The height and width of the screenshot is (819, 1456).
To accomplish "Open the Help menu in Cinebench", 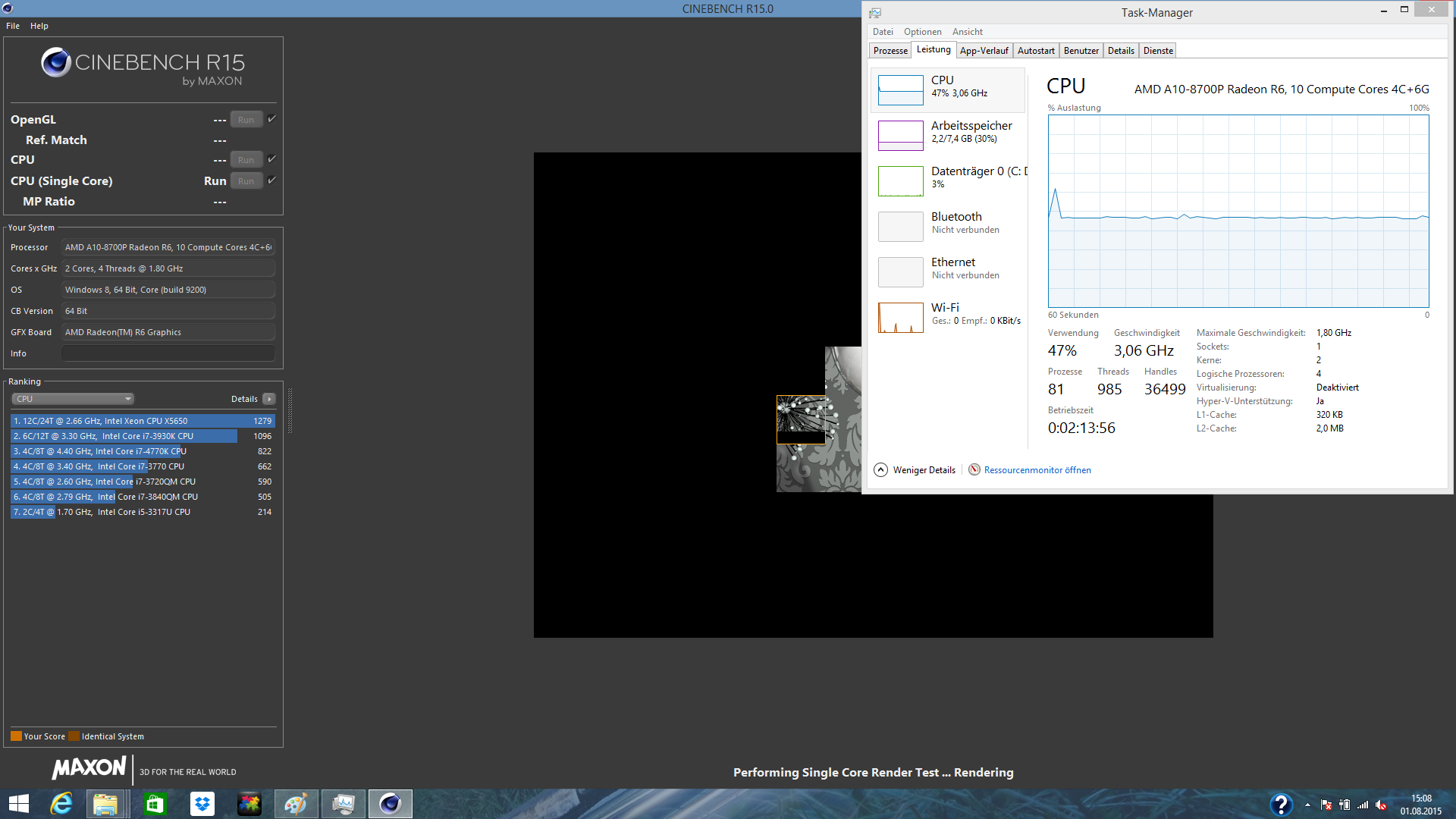I will click(x=39, y=26).
